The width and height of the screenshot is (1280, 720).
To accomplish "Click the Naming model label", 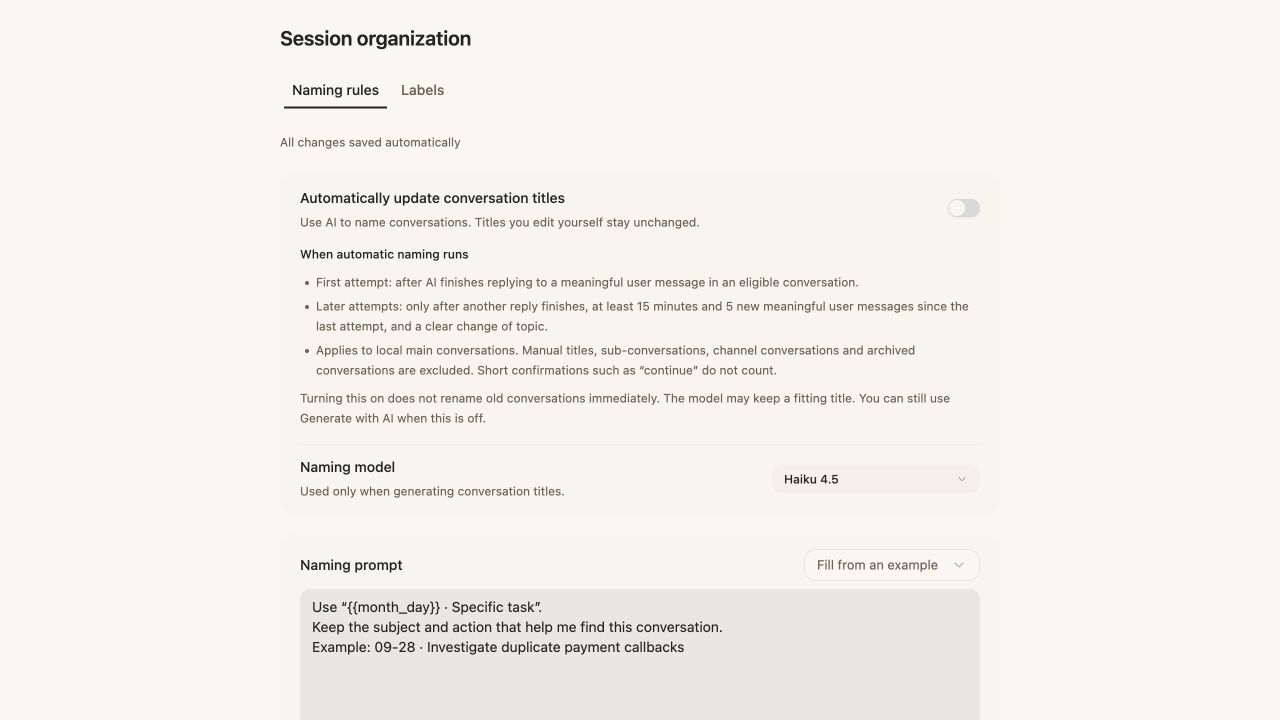I will point(347,467).
